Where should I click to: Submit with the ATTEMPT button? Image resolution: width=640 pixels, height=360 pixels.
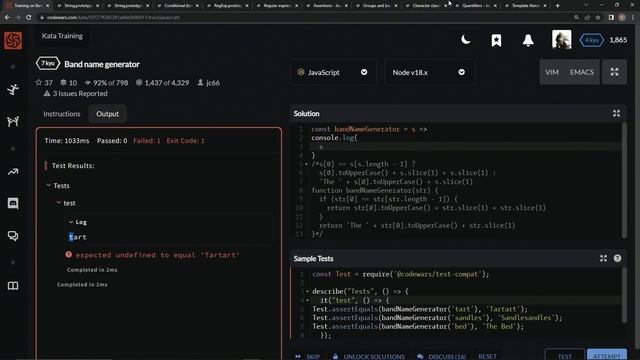607,355
